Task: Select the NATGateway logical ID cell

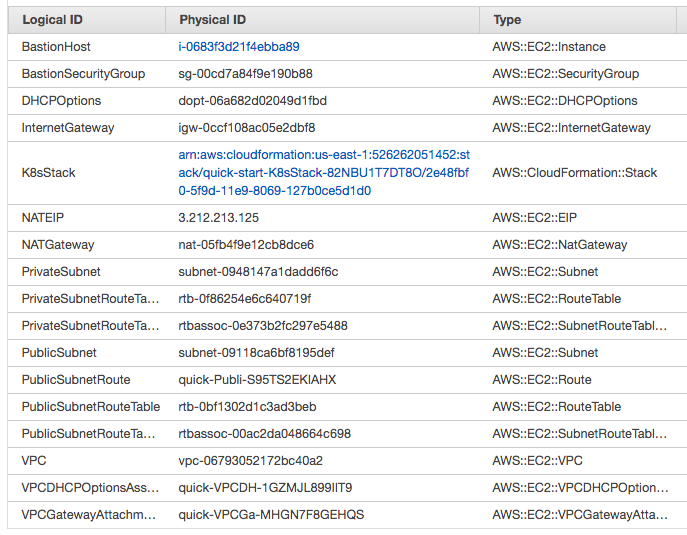Action: [58, 245]
